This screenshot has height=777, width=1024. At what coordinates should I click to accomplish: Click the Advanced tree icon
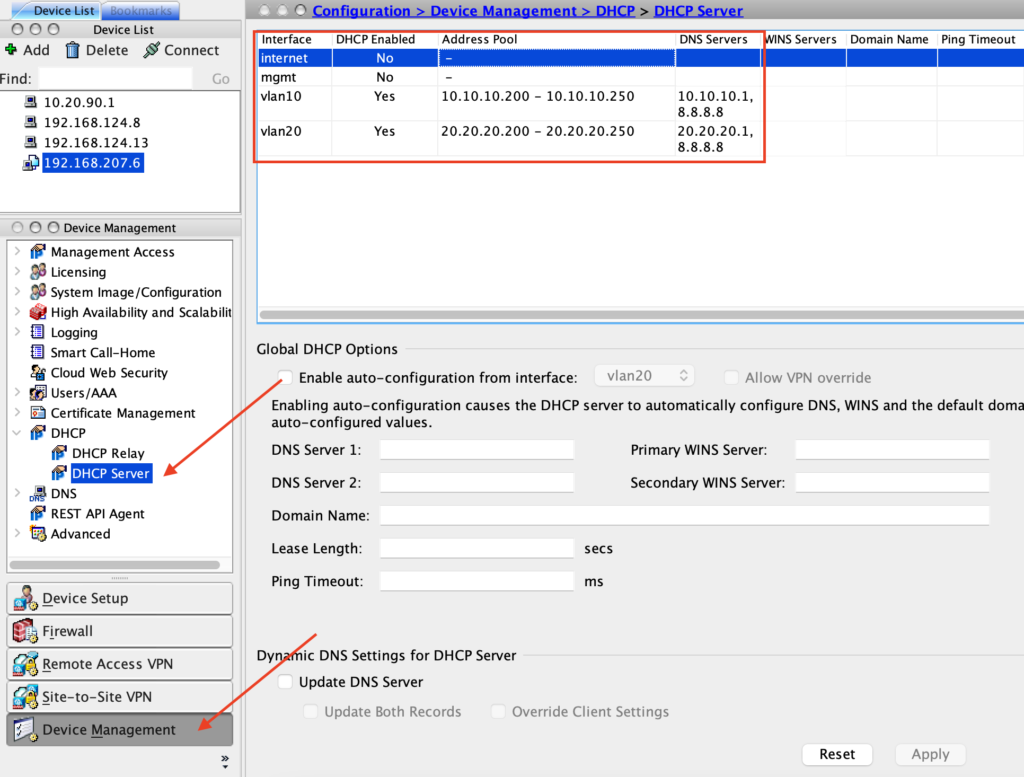pyautogui.click(x=38, y=534)
